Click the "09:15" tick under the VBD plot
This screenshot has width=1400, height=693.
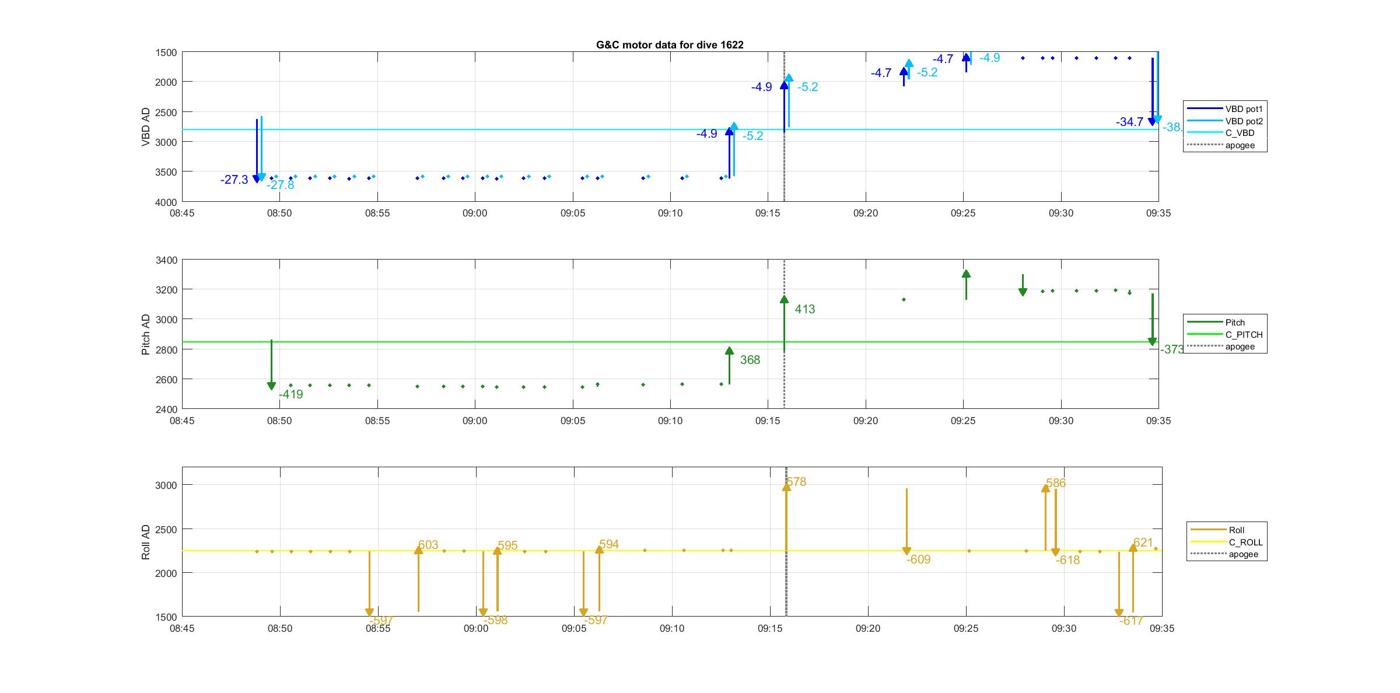tap(768, 213)
